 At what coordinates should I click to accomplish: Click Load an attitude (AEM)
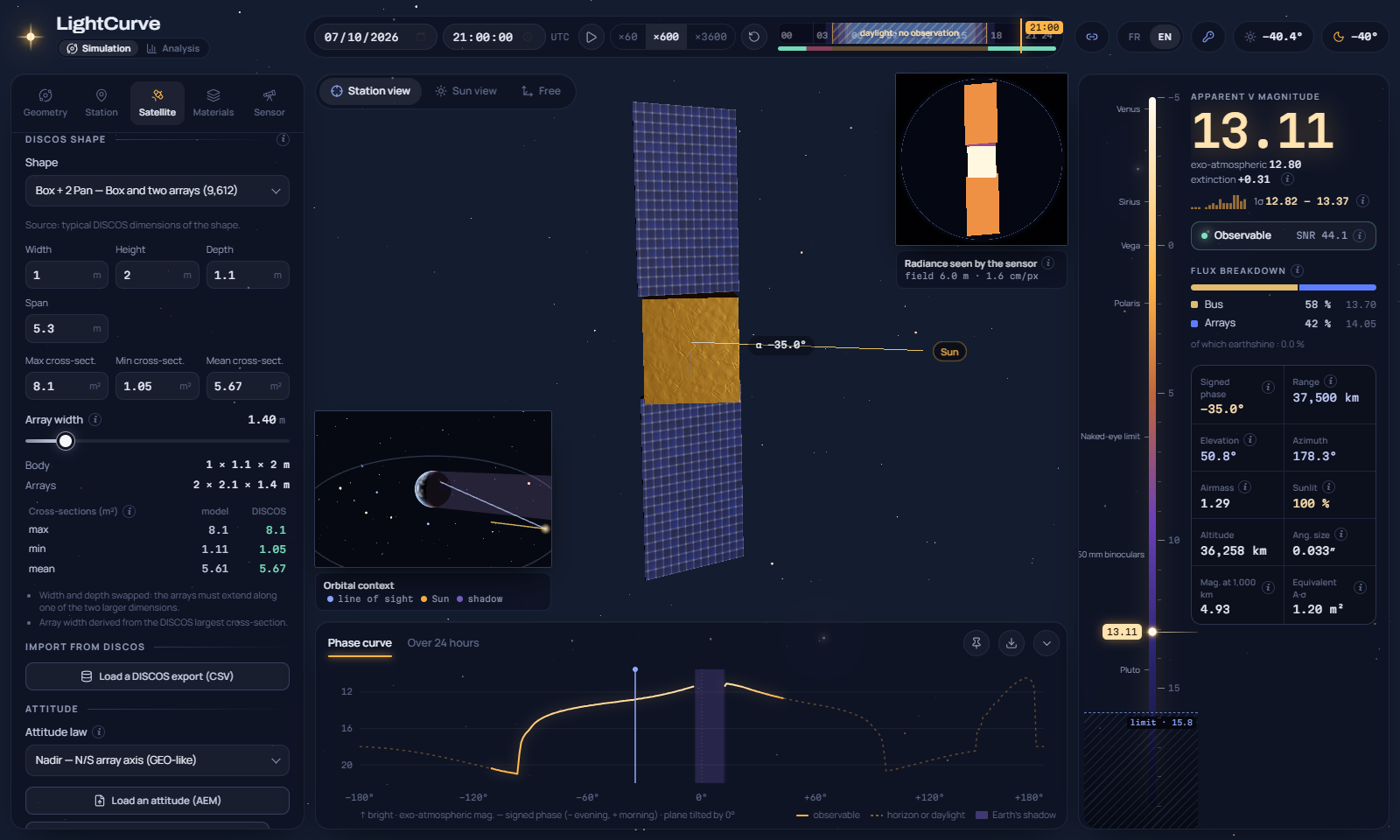pyautogui.click(x=157, y=801)
